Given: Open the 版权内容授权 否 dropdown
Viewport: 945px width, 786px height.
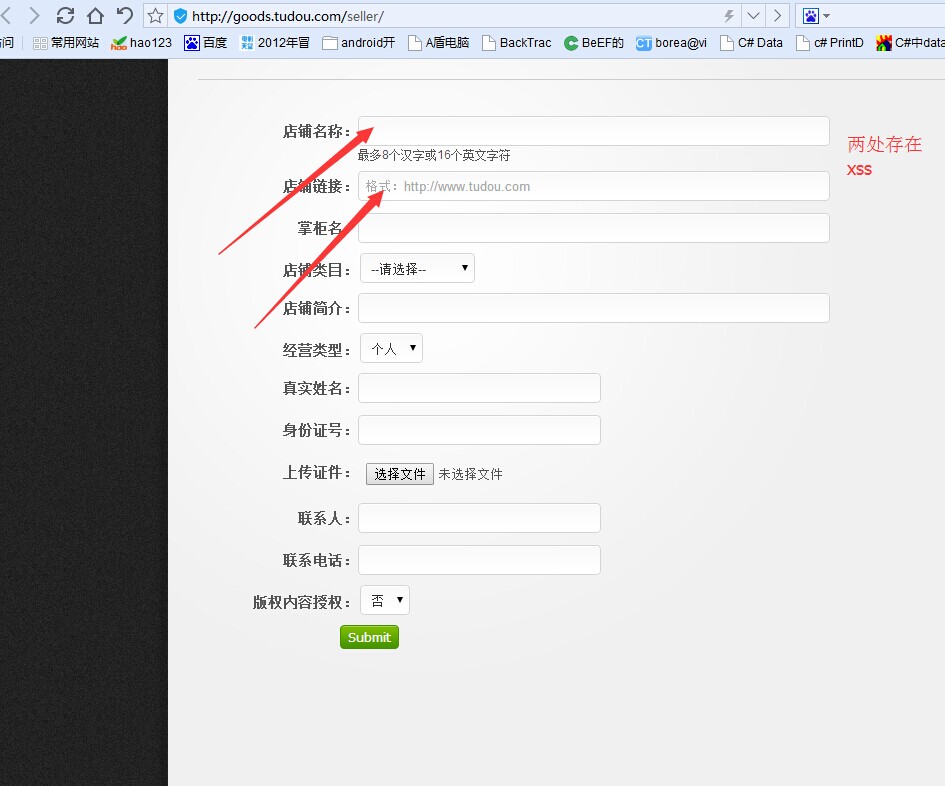Looking at the screenshot, I should 385,600.
